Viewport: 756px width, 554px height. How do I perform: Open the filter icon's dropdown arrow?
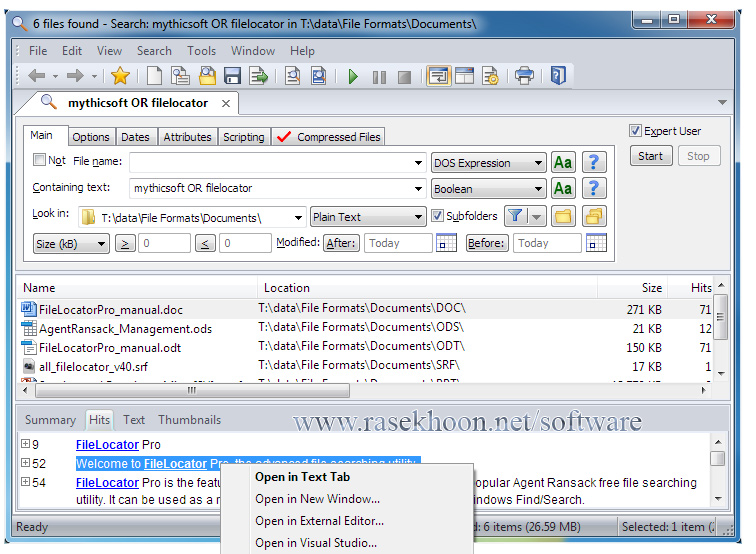[537, 216]
